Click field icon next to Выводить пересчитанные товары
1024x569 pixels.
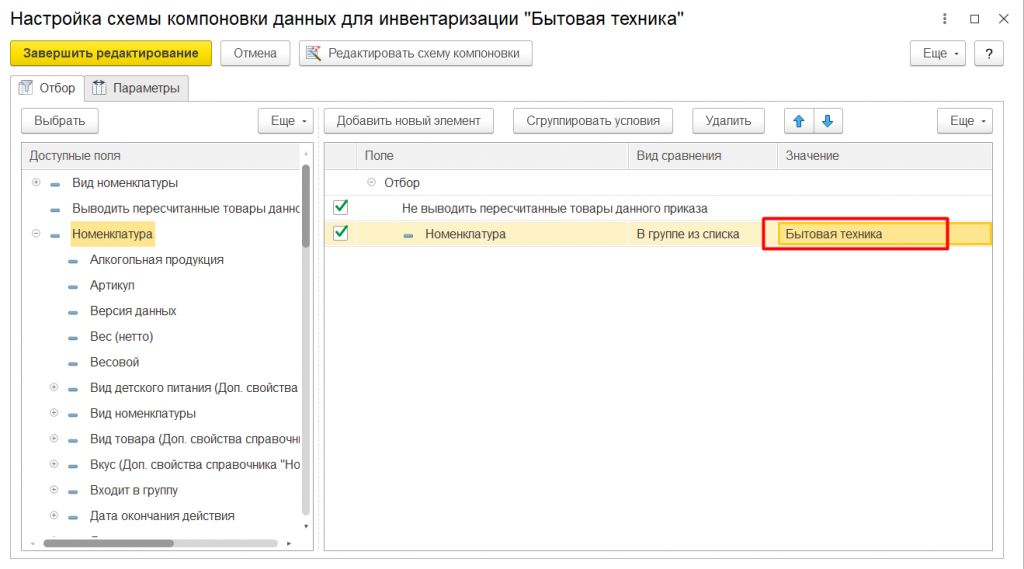(x=56, y=210)
